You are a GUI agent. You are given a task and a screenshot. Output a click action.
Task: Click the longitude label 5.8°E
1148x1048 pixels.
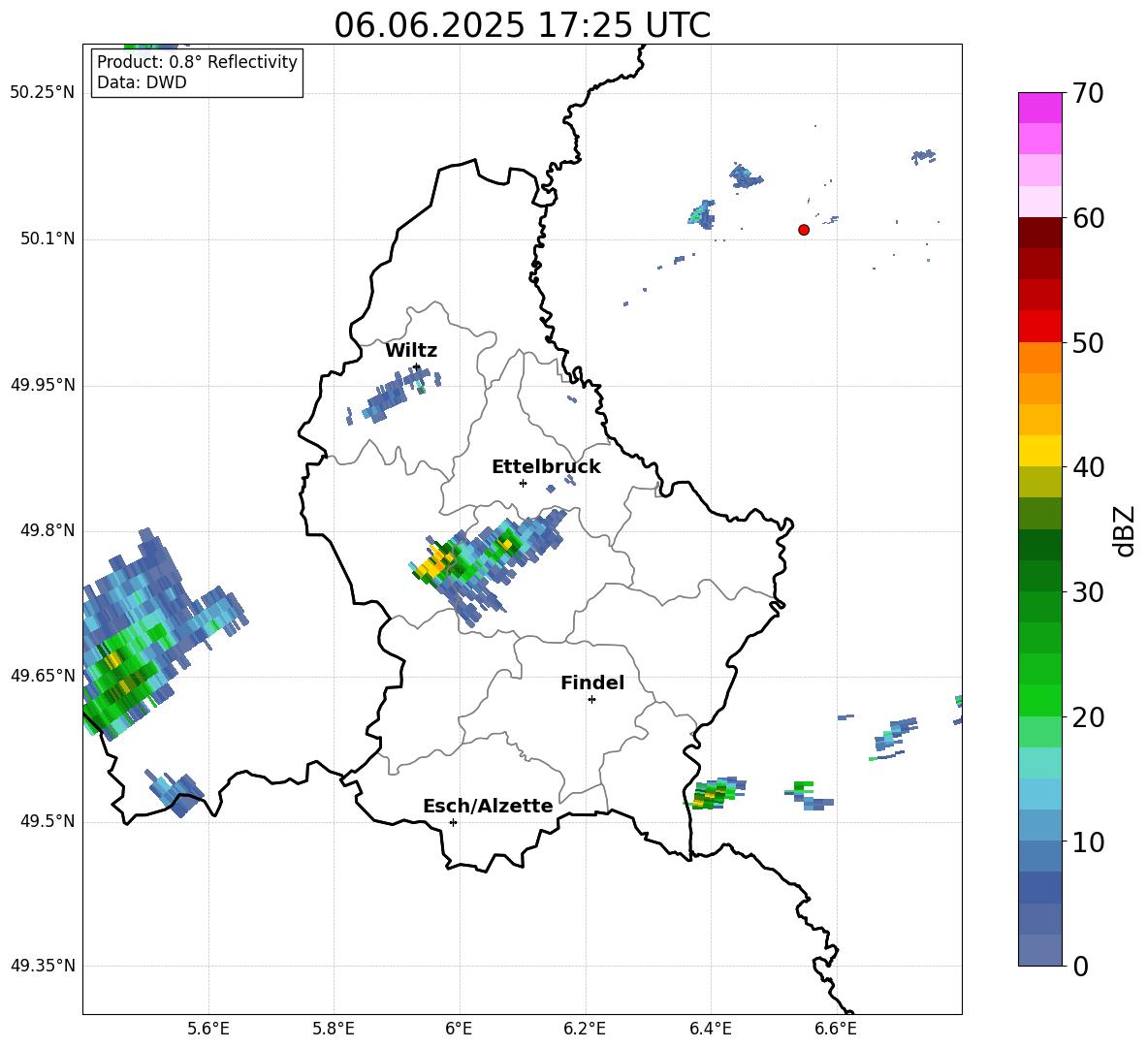(334, 1029)
